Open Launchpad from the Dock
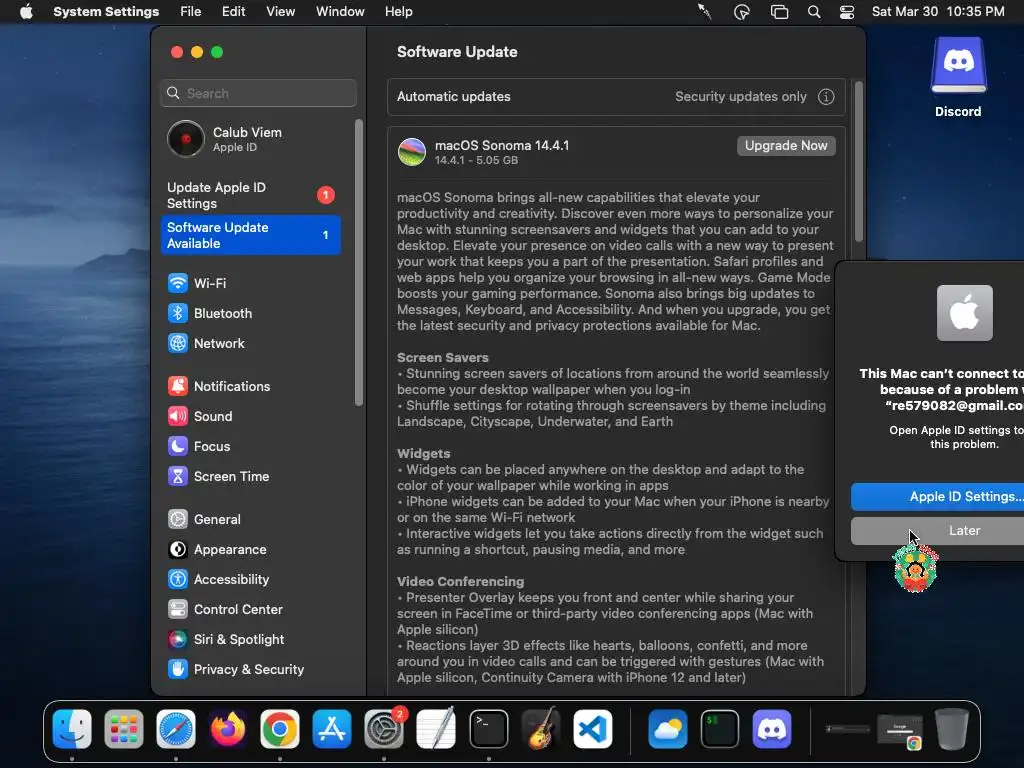 [123, 729]
